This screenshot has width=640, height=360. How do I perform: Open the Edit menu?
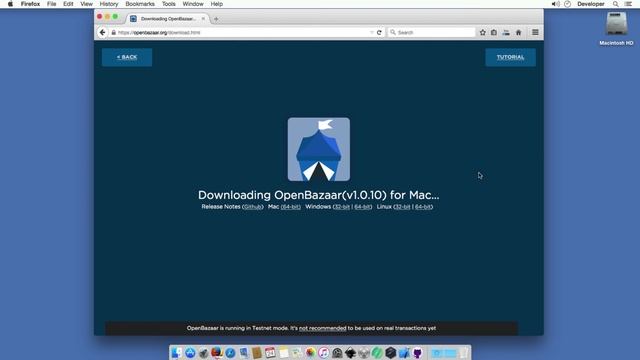[68, 4]
